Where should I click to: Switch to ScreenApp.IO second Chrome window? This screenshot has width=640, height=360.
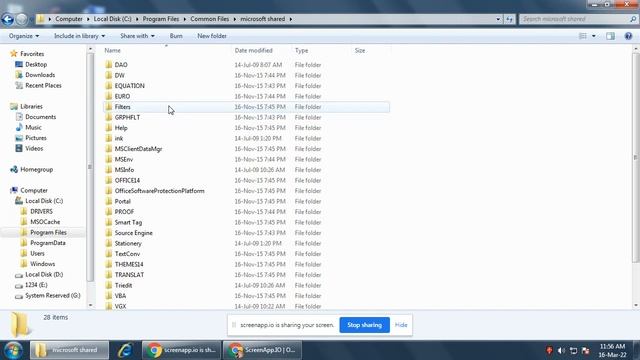point(262,350)
